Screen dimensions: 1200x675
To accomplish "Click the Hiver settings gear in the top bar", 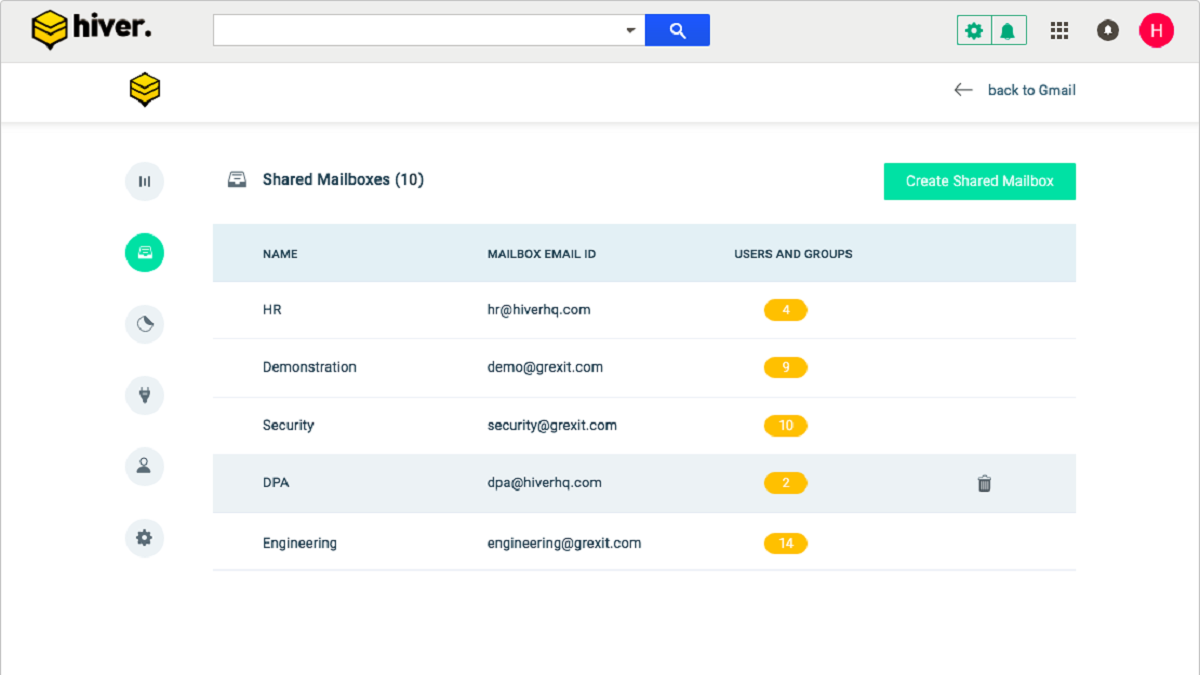I will (973, 30).
